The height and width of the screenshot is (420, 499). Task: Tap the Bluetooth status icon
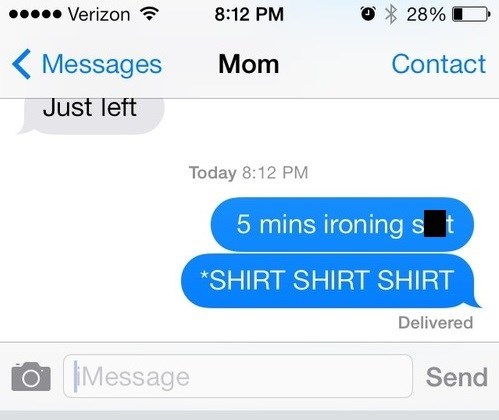(391, 14)
